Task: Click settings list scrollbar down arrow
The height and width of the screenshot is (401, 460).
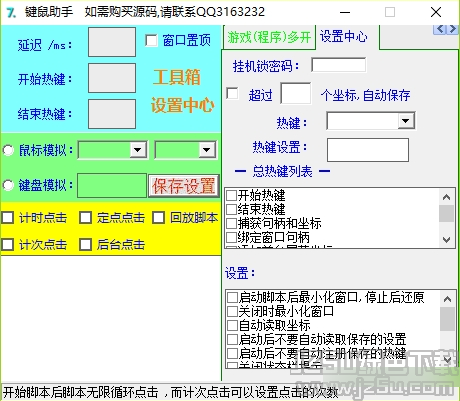Action: click(447, 360)
